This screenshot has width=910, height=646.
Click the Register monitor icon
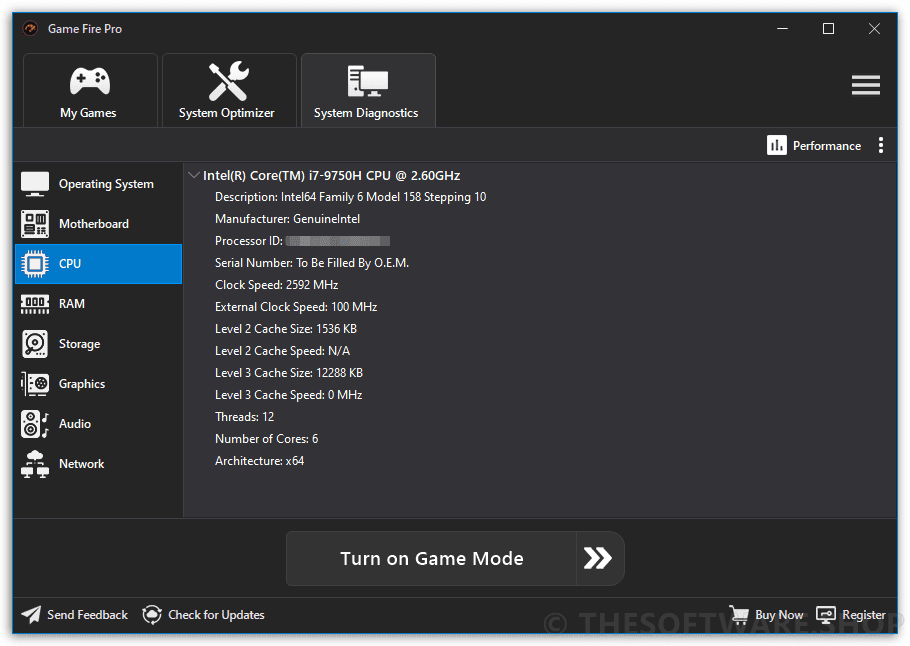pos(826,615)
